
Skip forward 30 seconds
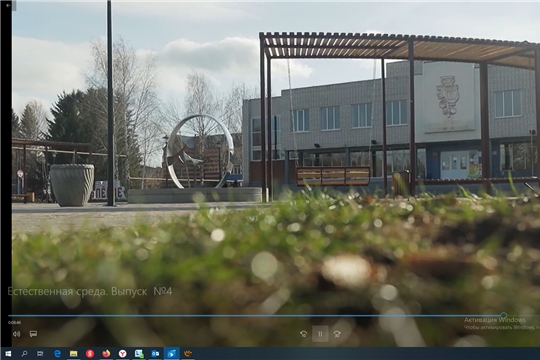point(337,333)
